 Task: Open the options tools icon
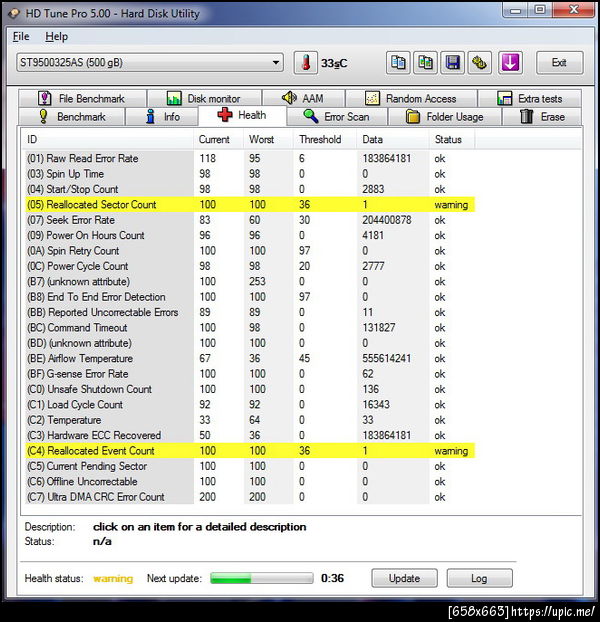(479, 63)
